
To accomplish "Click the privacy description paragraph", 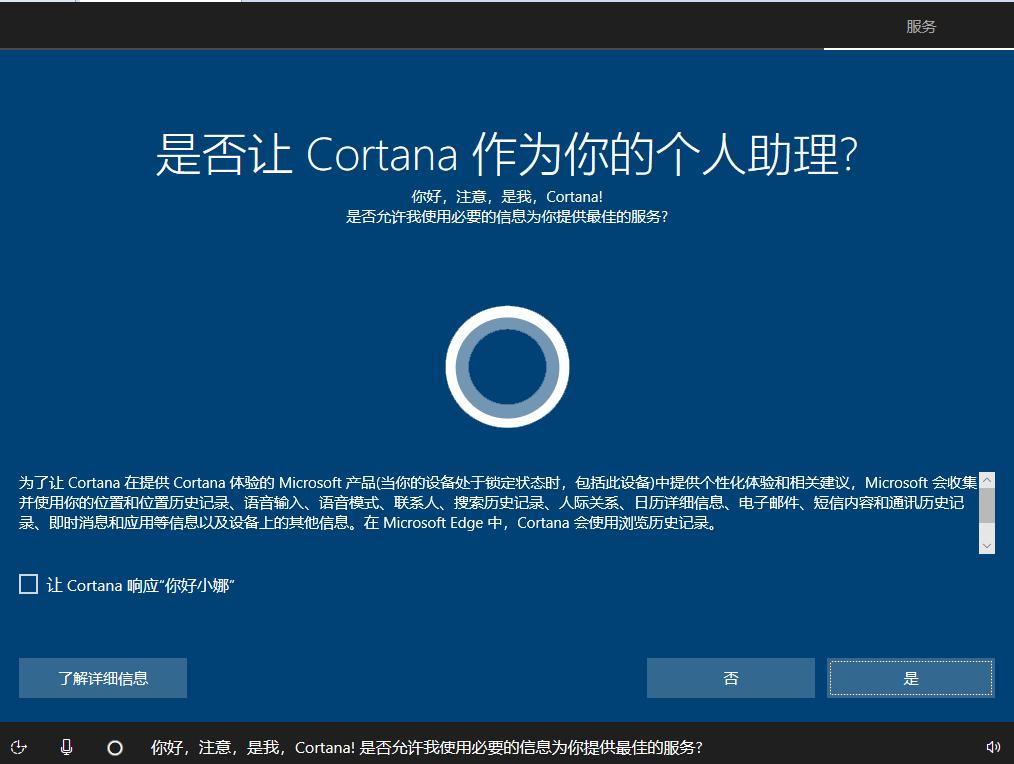I will (x=490, y=502).
